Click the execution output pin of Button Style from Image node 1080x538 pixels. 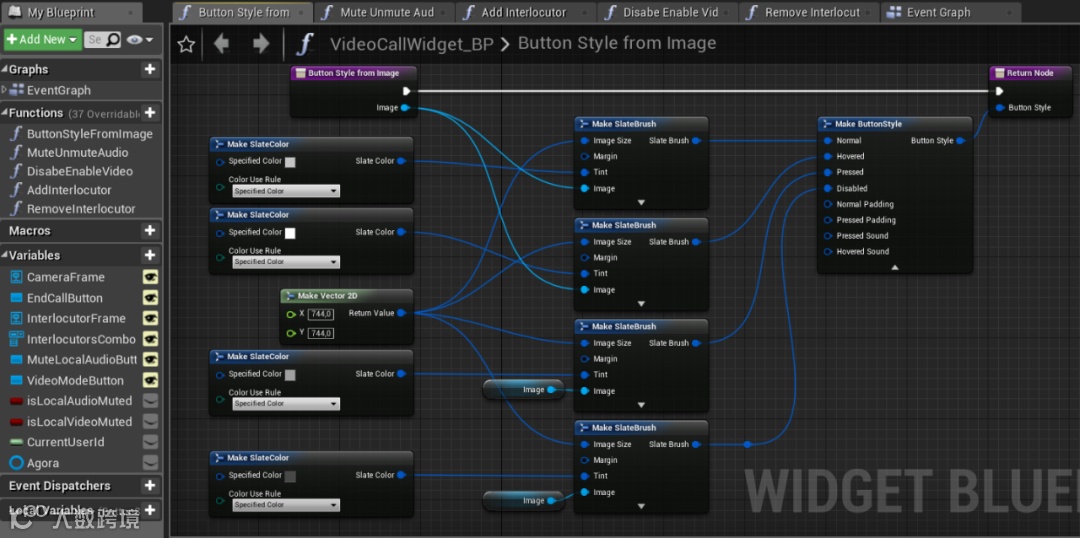406,91
